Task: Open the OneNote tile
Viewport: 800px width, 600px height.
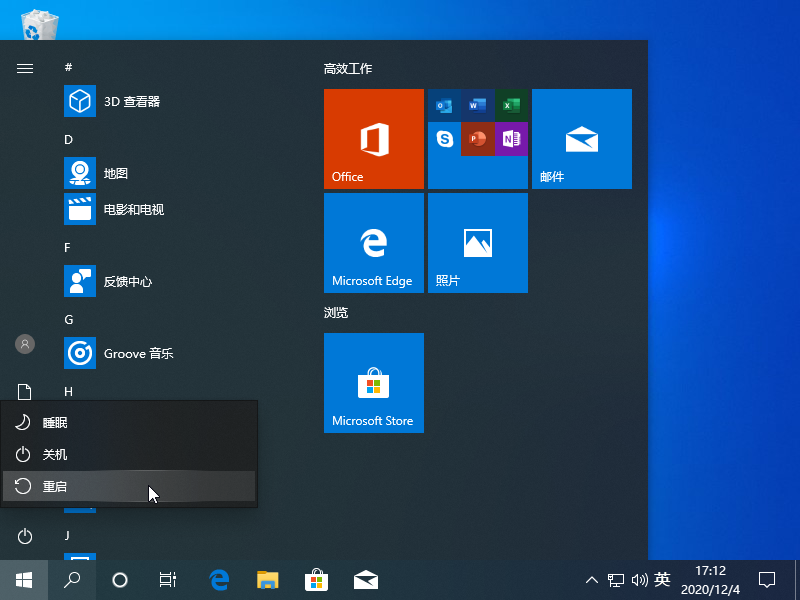Action: coord(509,140)
